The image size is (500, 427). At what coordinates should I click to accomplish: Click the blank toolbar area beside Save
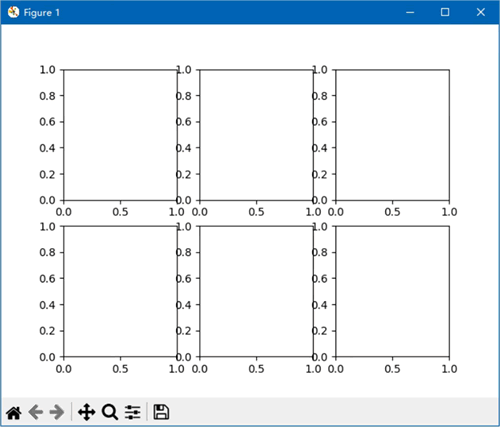[x=333, y=412]
